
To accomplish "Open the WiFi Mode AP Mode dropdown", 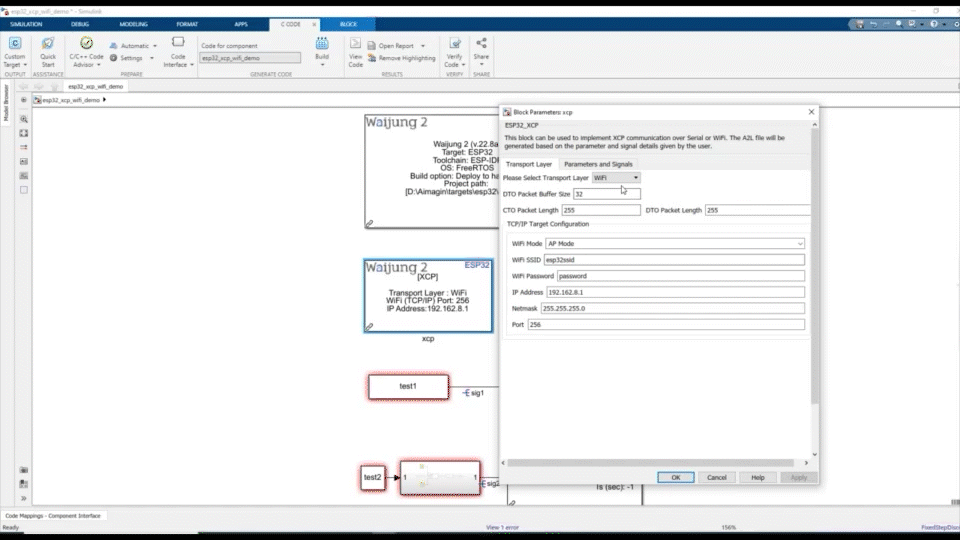I will point(675,244).
